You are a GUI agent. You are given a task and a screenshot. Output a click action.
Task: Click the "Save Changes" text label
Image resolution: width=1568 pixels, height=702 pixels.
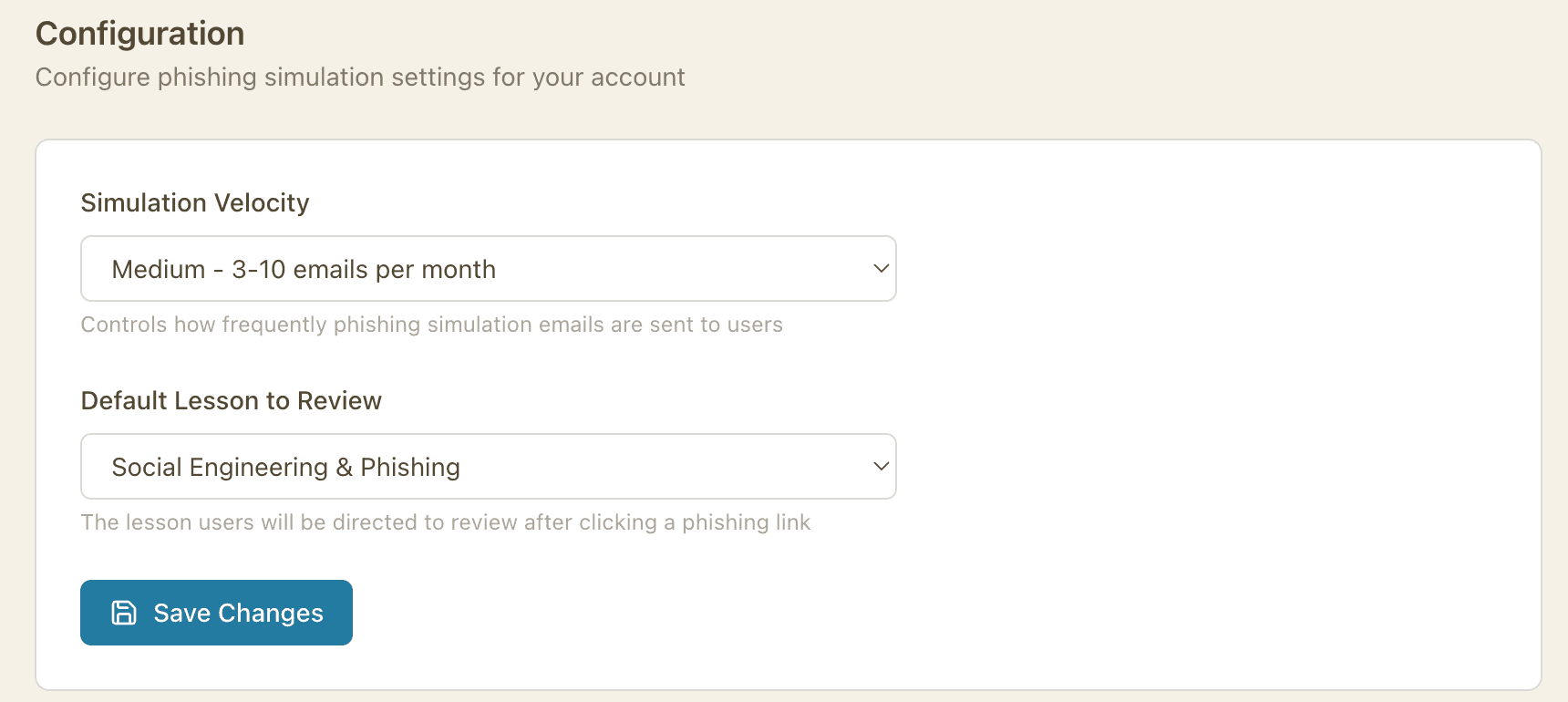point(238,614)
